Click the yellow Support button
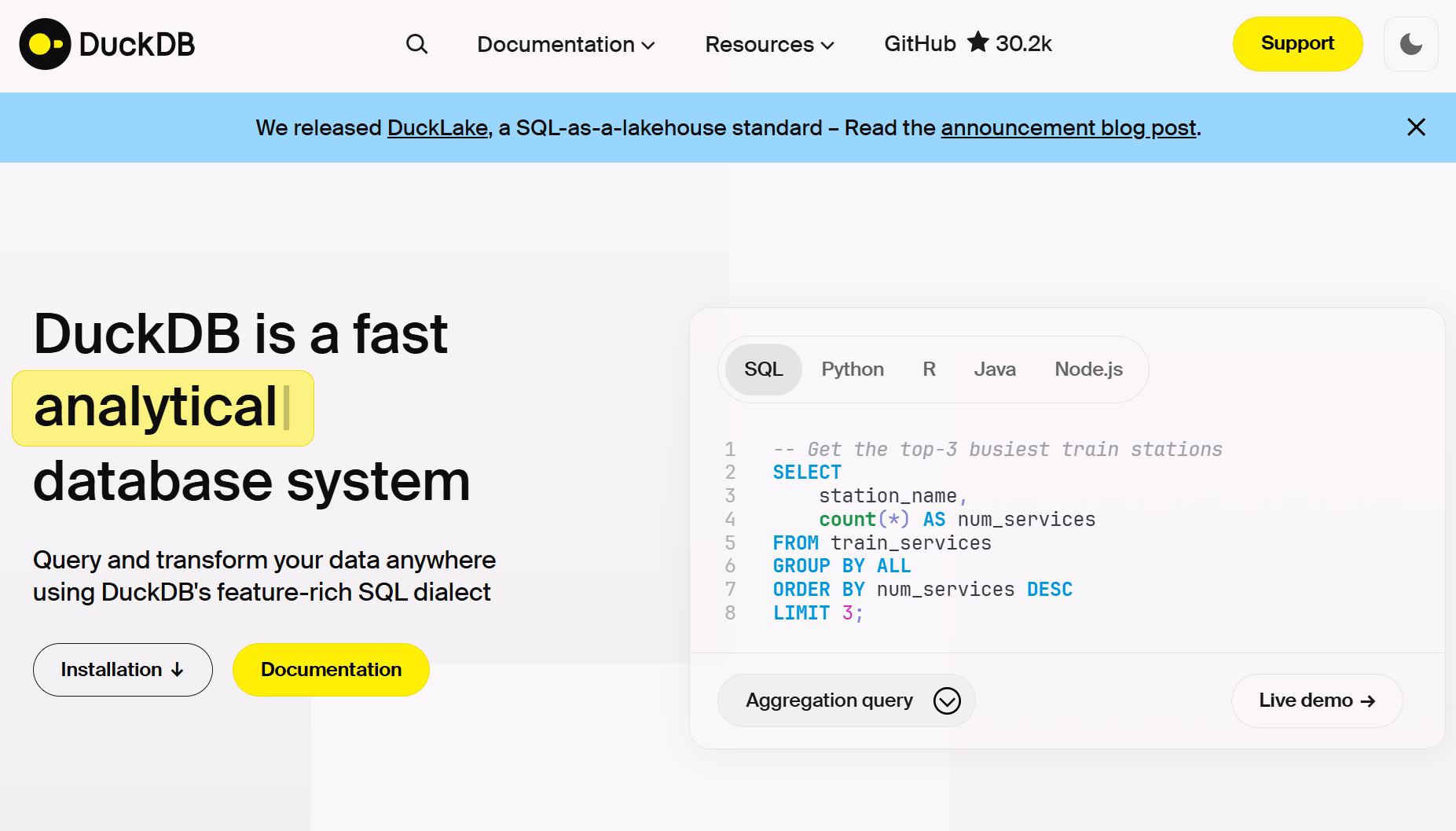1456x831 pixels. coord(1297,44)
